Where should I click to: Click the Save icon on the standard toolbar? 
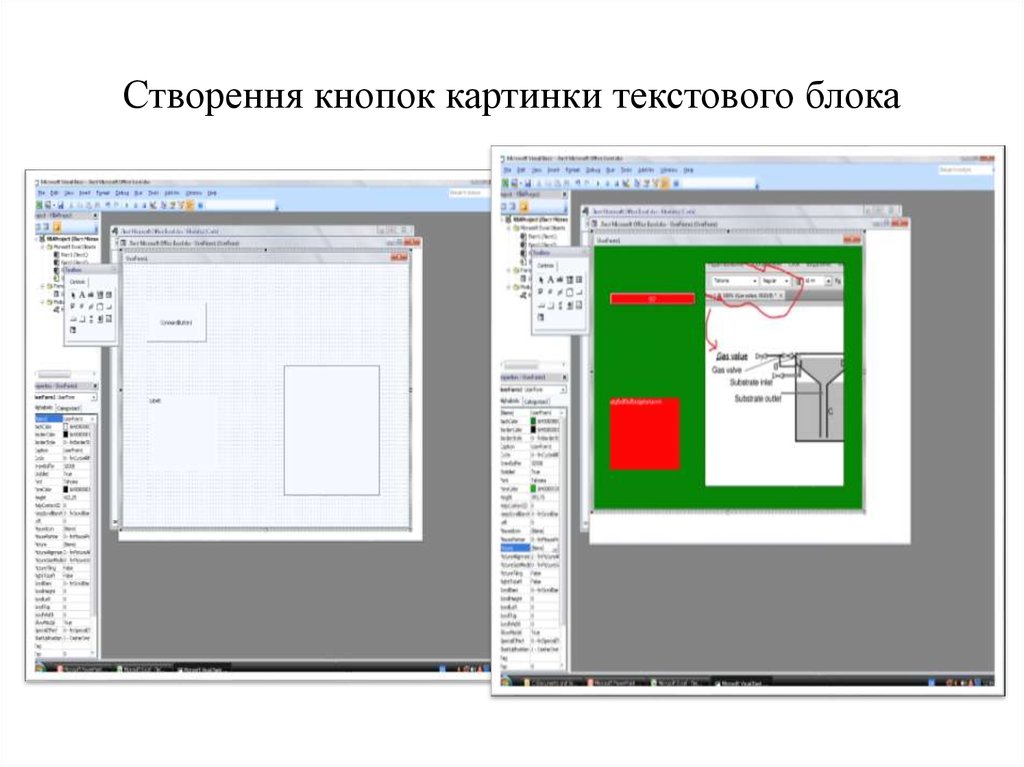click(61, 204)
